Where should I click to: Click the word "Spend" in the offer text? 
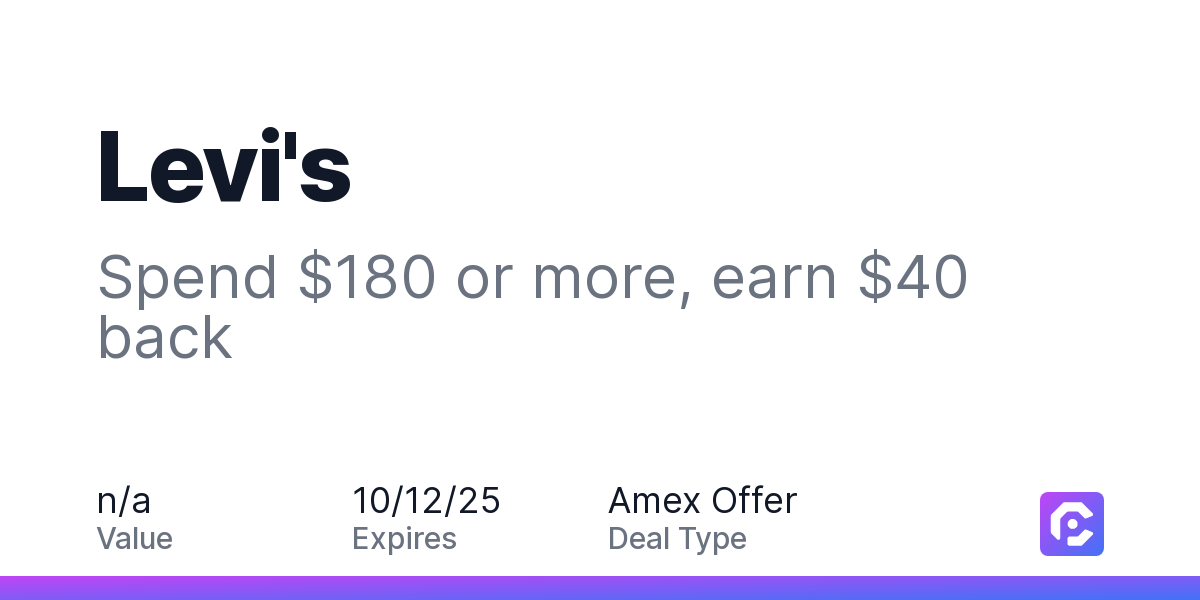click(188, 281)
